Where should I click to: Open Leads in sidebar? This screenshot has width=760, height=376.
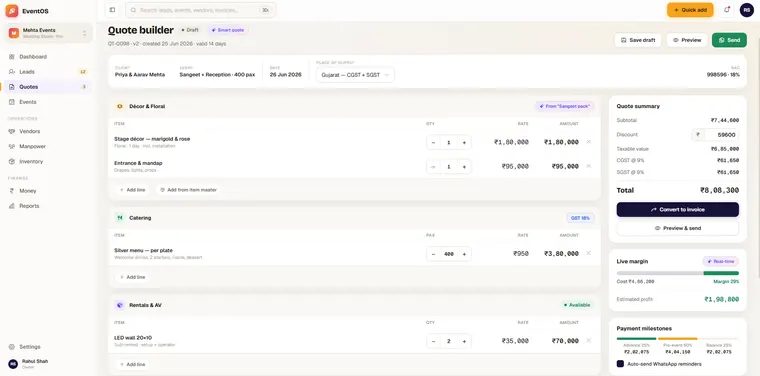click(x=49, y=72)
